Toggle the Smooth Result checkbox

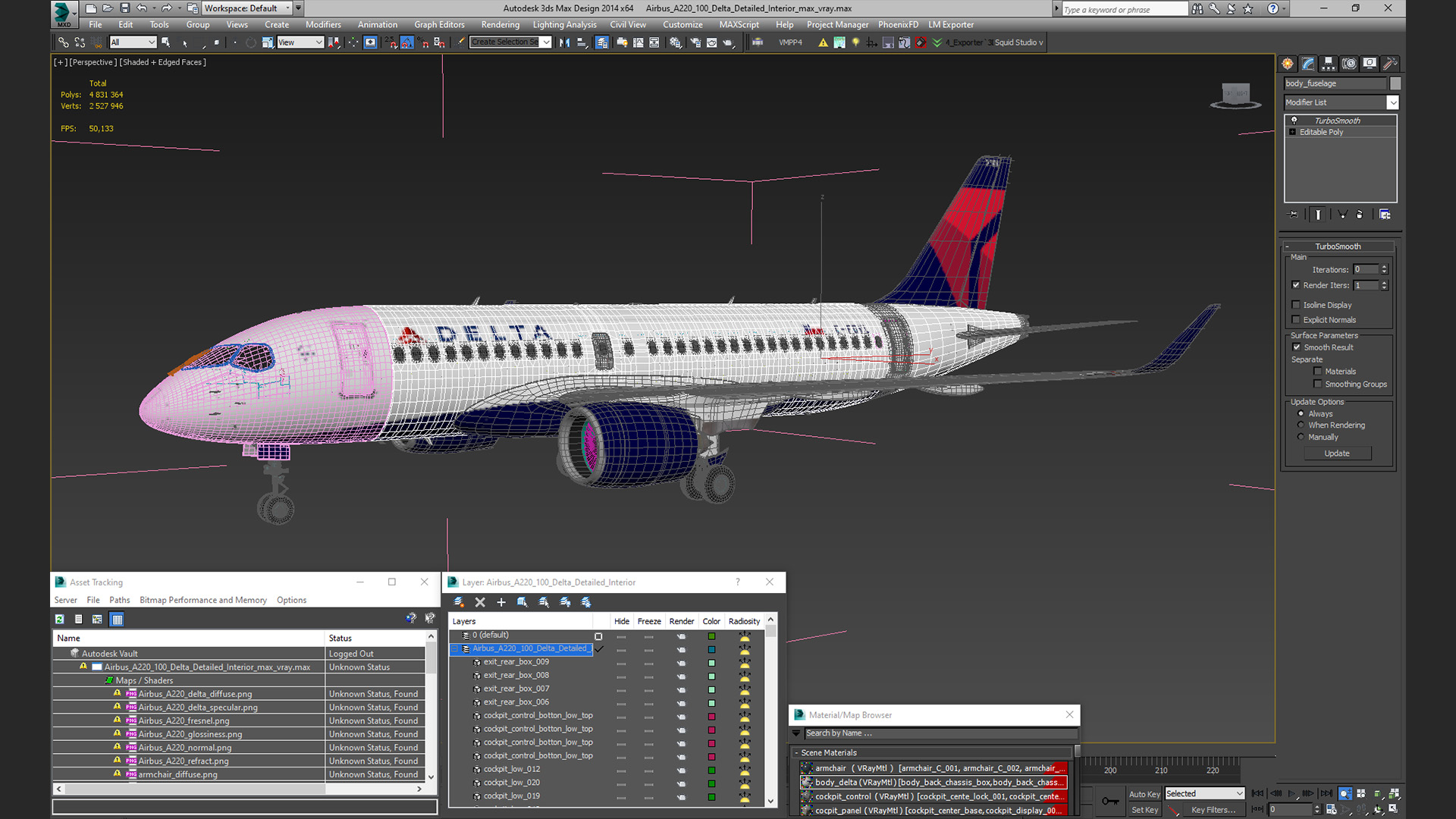coord(1297,347)
